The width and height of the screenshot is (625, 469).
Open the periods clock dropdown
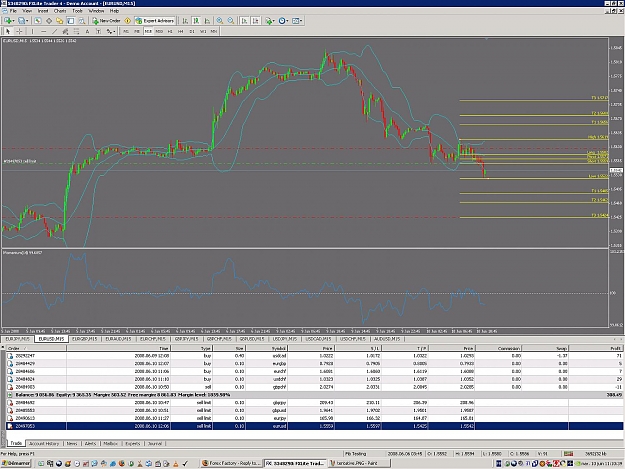pyautogui.click(x=283, y=21)
